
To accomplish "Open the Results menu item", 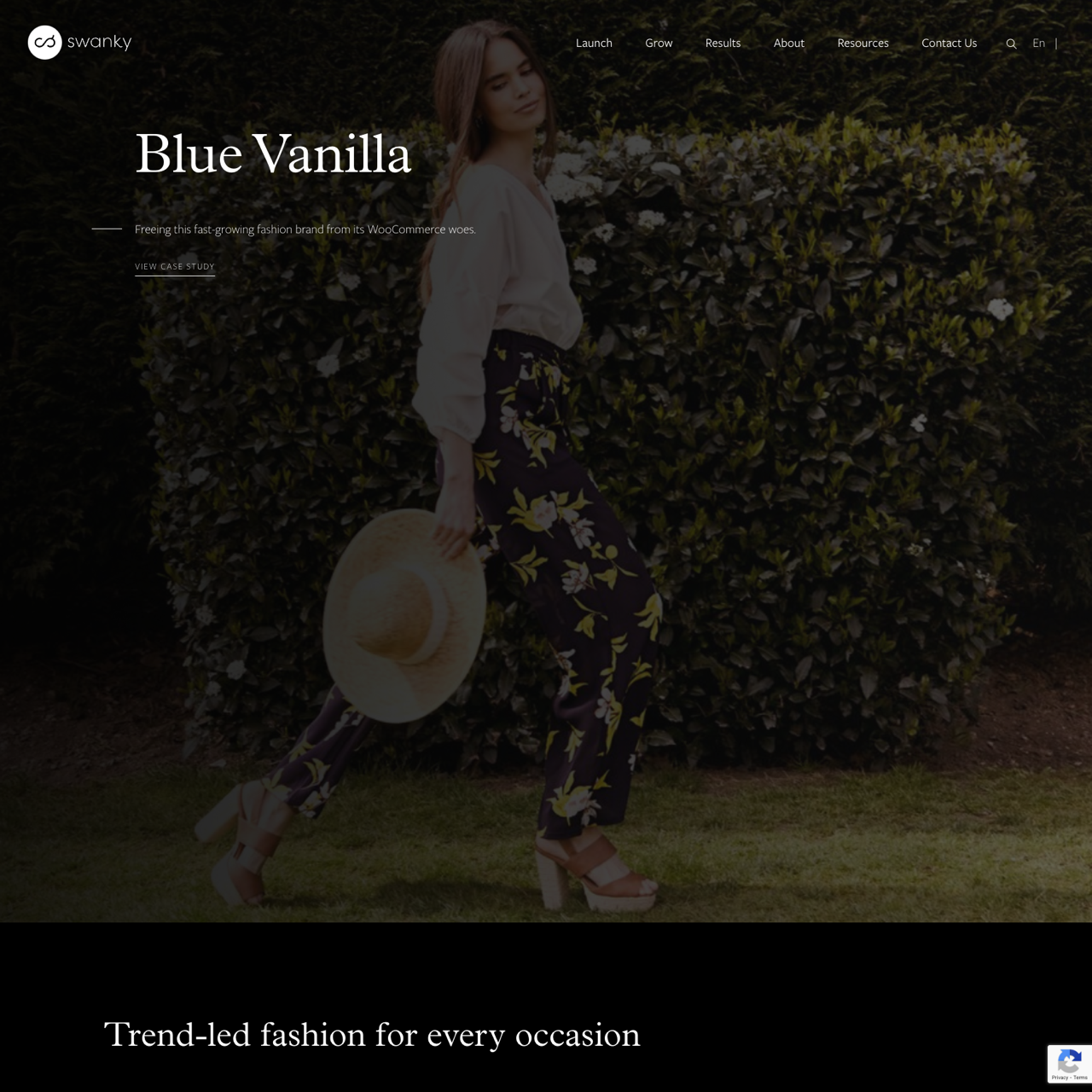I will pyautogui.click(x=723, y=43).
